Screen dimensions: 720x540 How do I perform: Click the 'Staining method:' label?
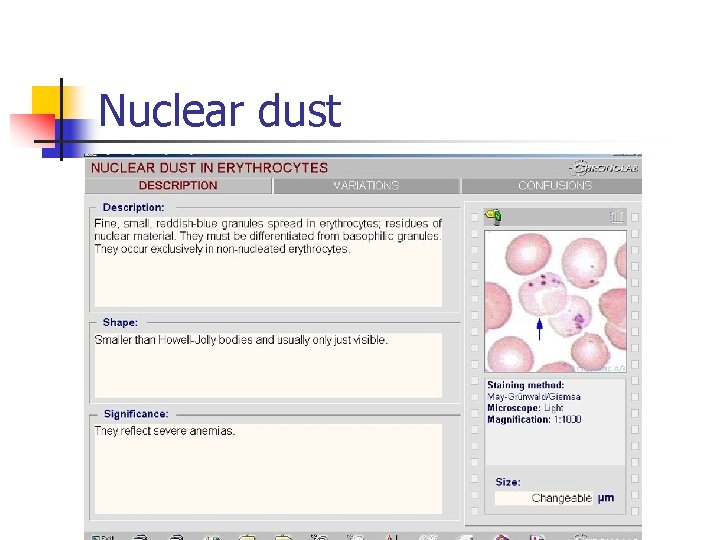526,385
